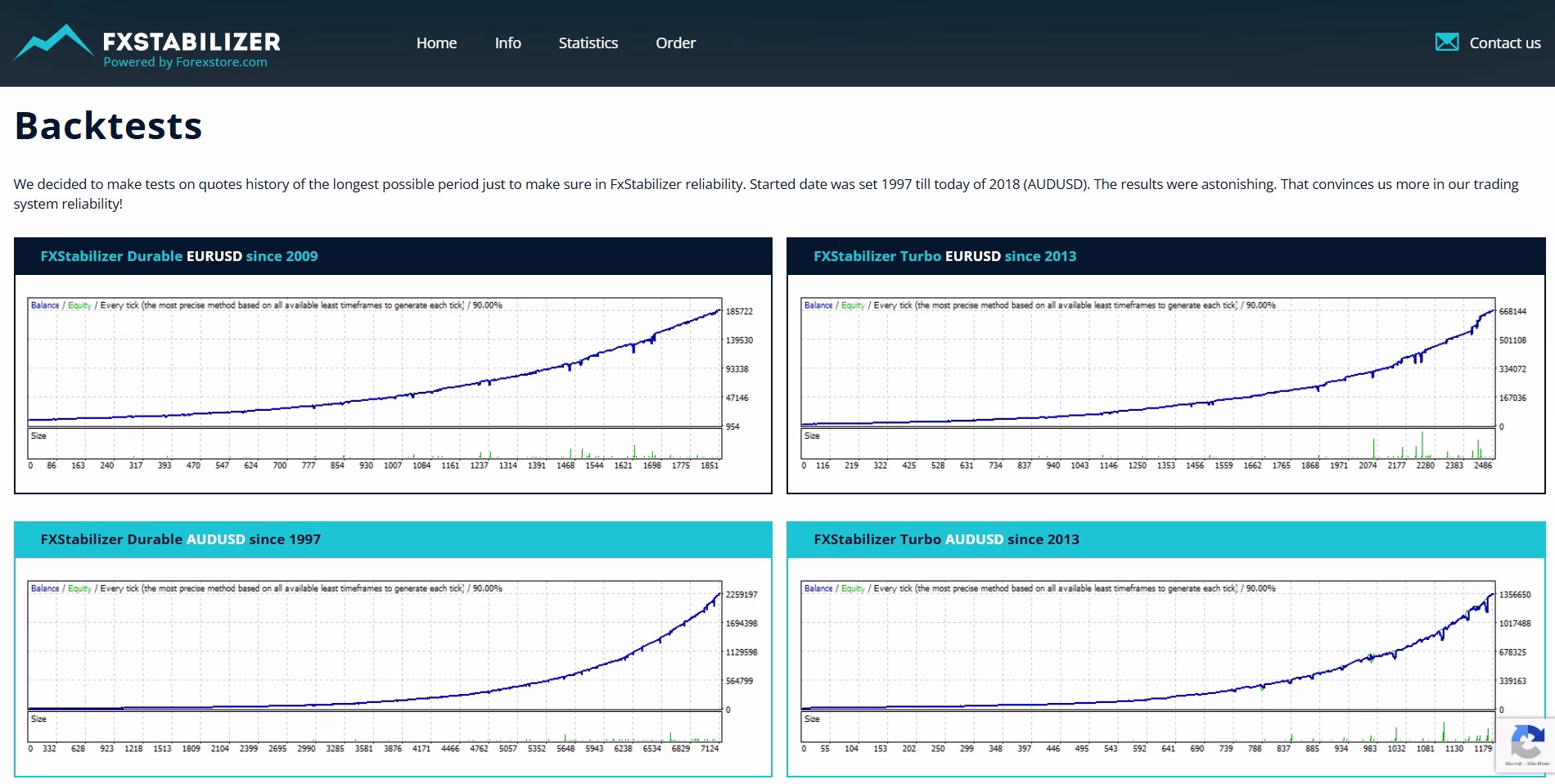1555x784 pixels.
Task: Open the Durable EURUSD since 2009 chart
Action: click(x=393, y=384)
